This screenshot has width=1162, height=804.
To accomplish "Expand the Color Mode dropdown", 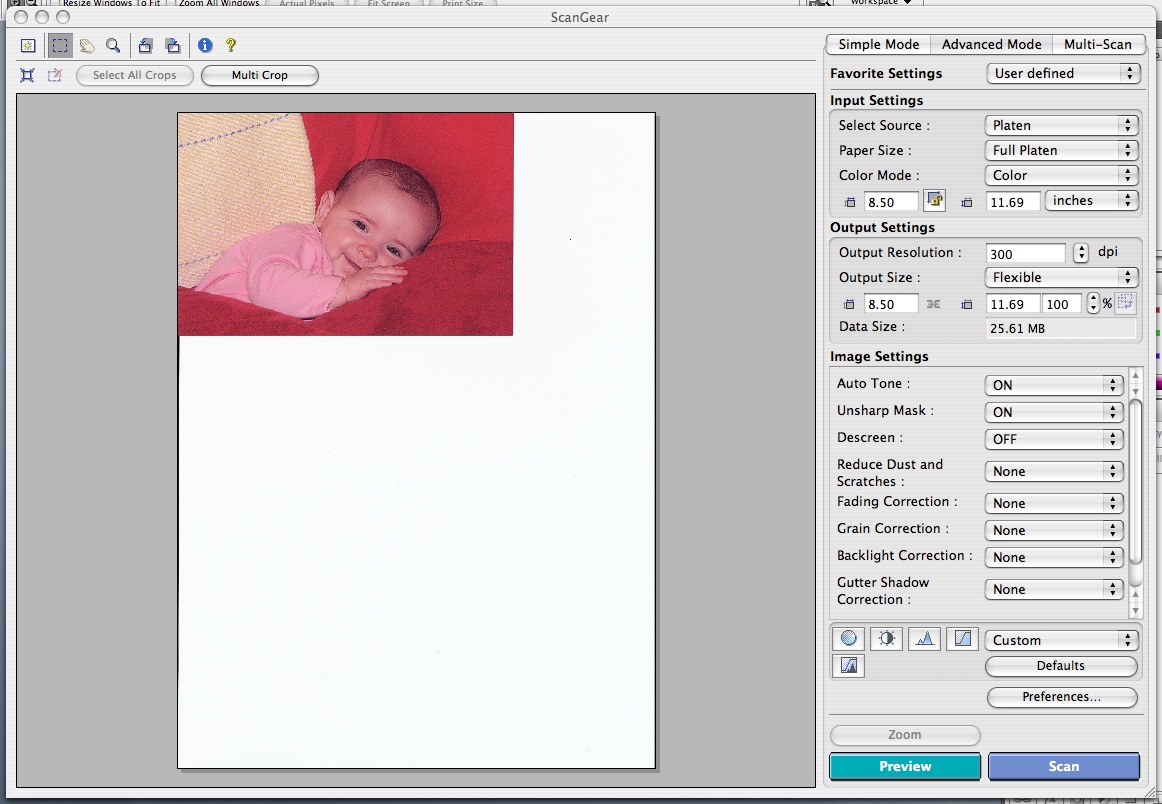I will (x=1062, y=175).
